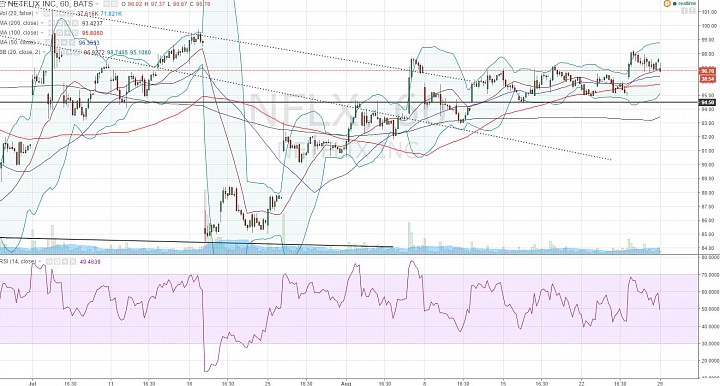
Task: Select the 94.50 horizontal line price label
Action: click(707, 102)
